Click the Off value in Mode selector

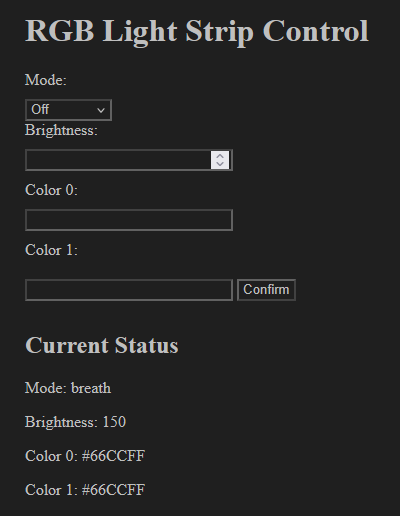pyautogui.click(x=40, y=109)
